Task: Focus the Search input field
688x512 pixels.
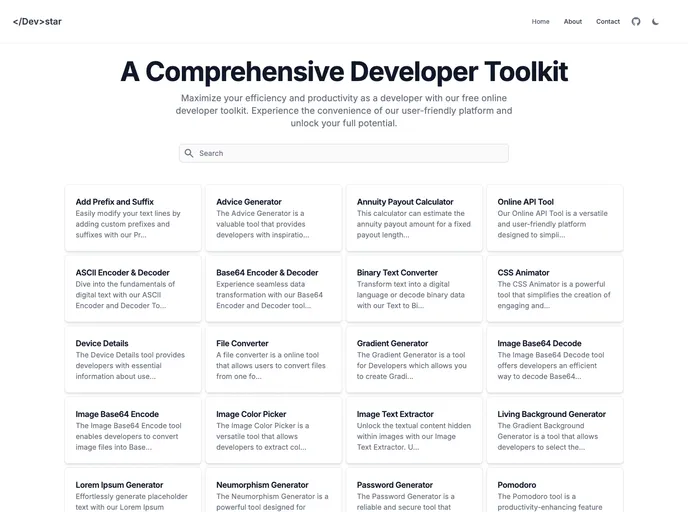Action: click(350, 153)
